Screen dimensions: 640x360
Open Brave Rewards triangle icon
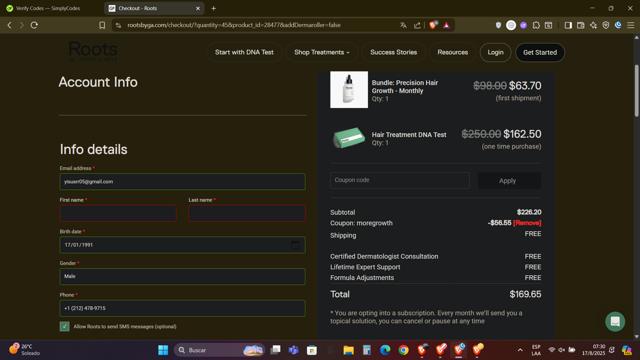click(447, 25)
